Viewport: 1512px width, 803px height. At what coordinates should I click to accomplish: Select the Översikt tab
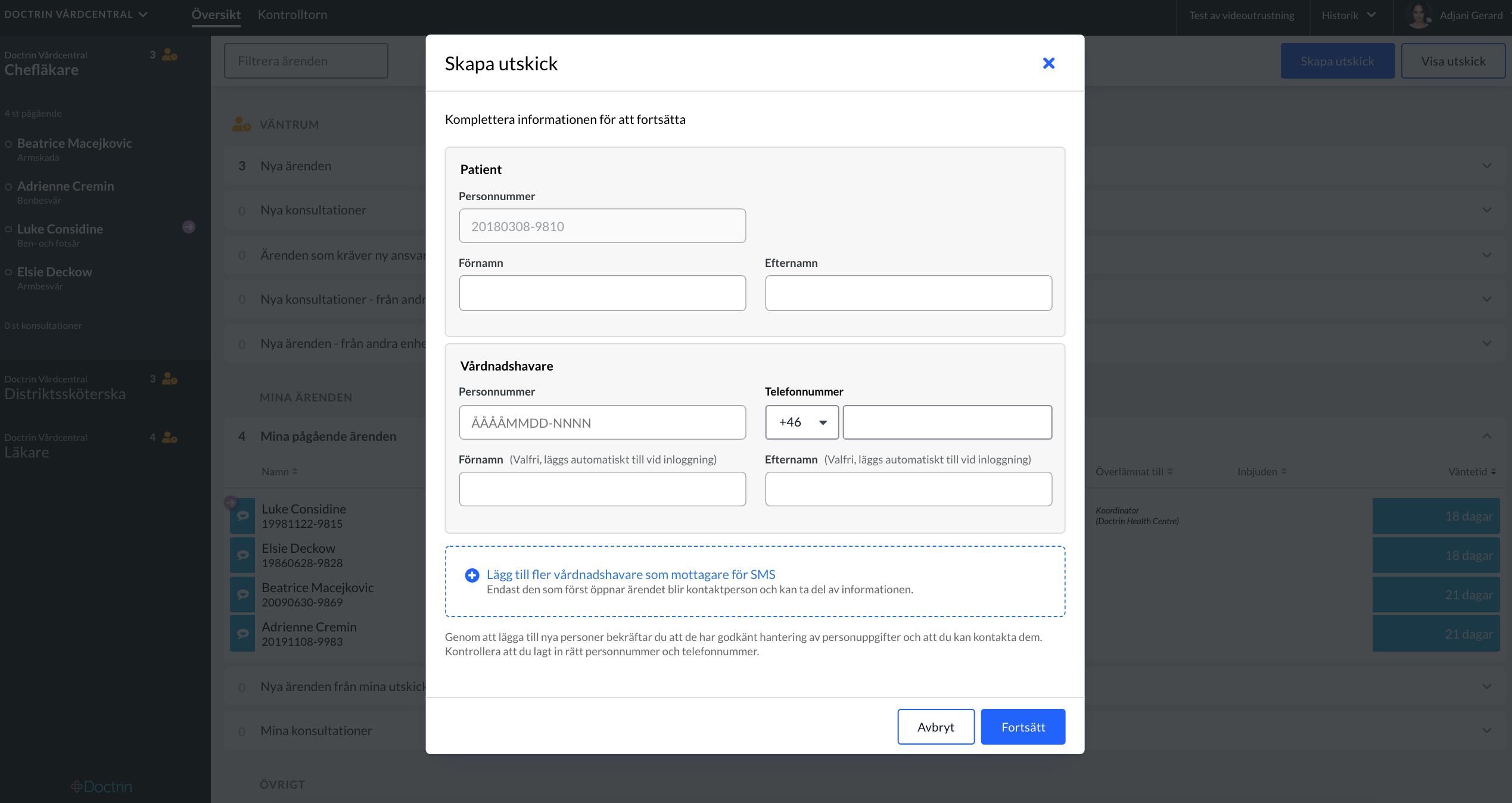click(x=216, y=14)
